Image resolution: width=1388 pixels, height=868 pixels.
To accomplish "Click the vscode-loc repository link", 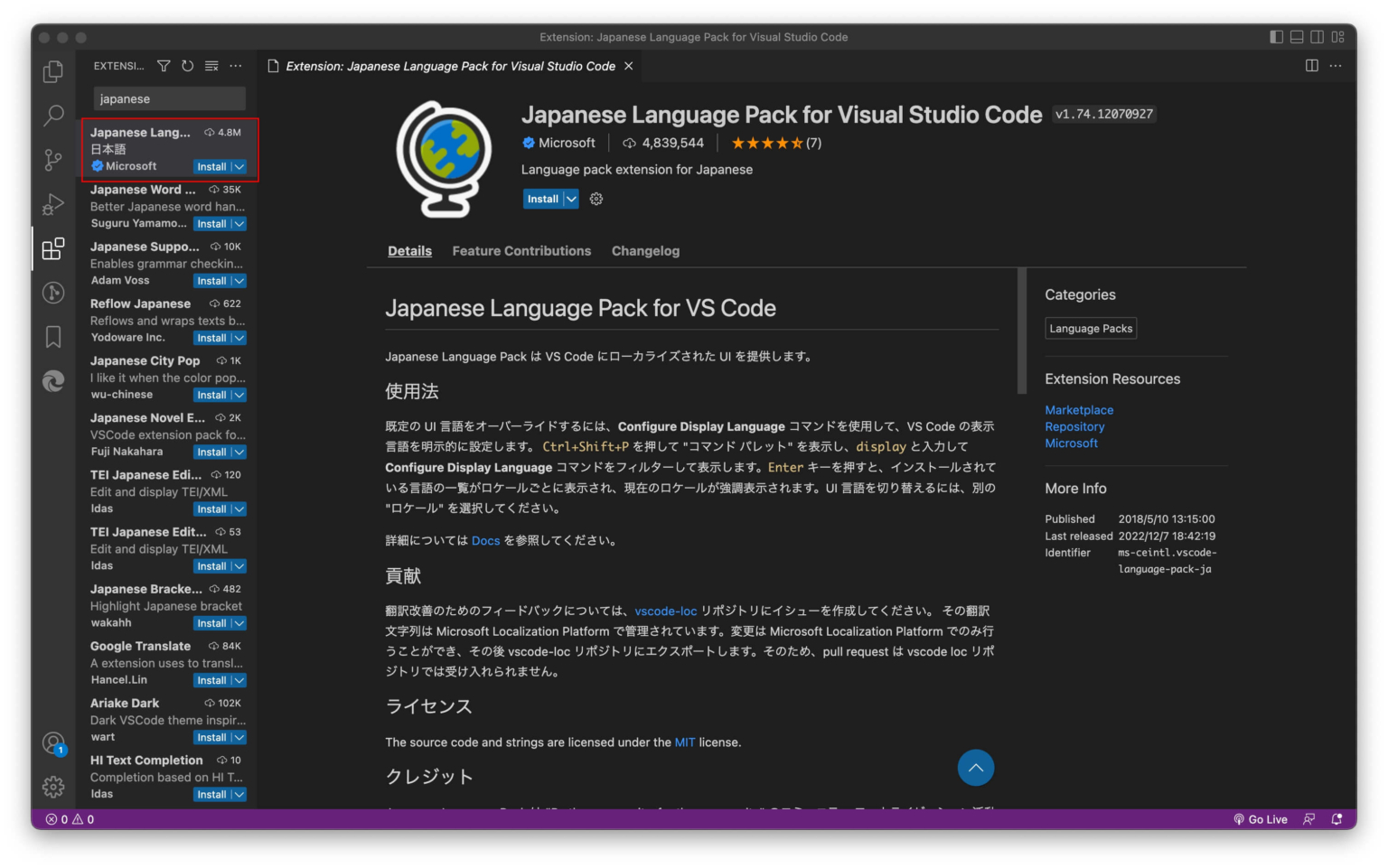I will tap(666, 611).
